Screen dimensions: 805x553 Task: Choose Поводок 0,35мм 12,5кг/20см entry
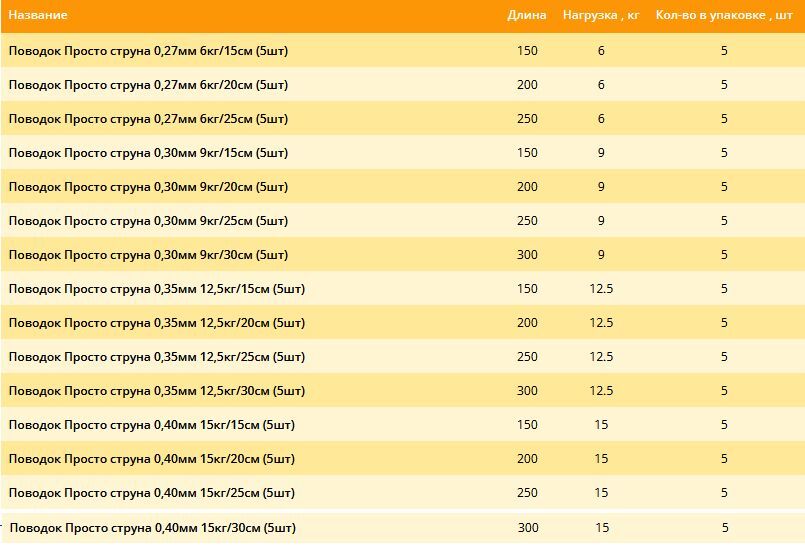402,322
